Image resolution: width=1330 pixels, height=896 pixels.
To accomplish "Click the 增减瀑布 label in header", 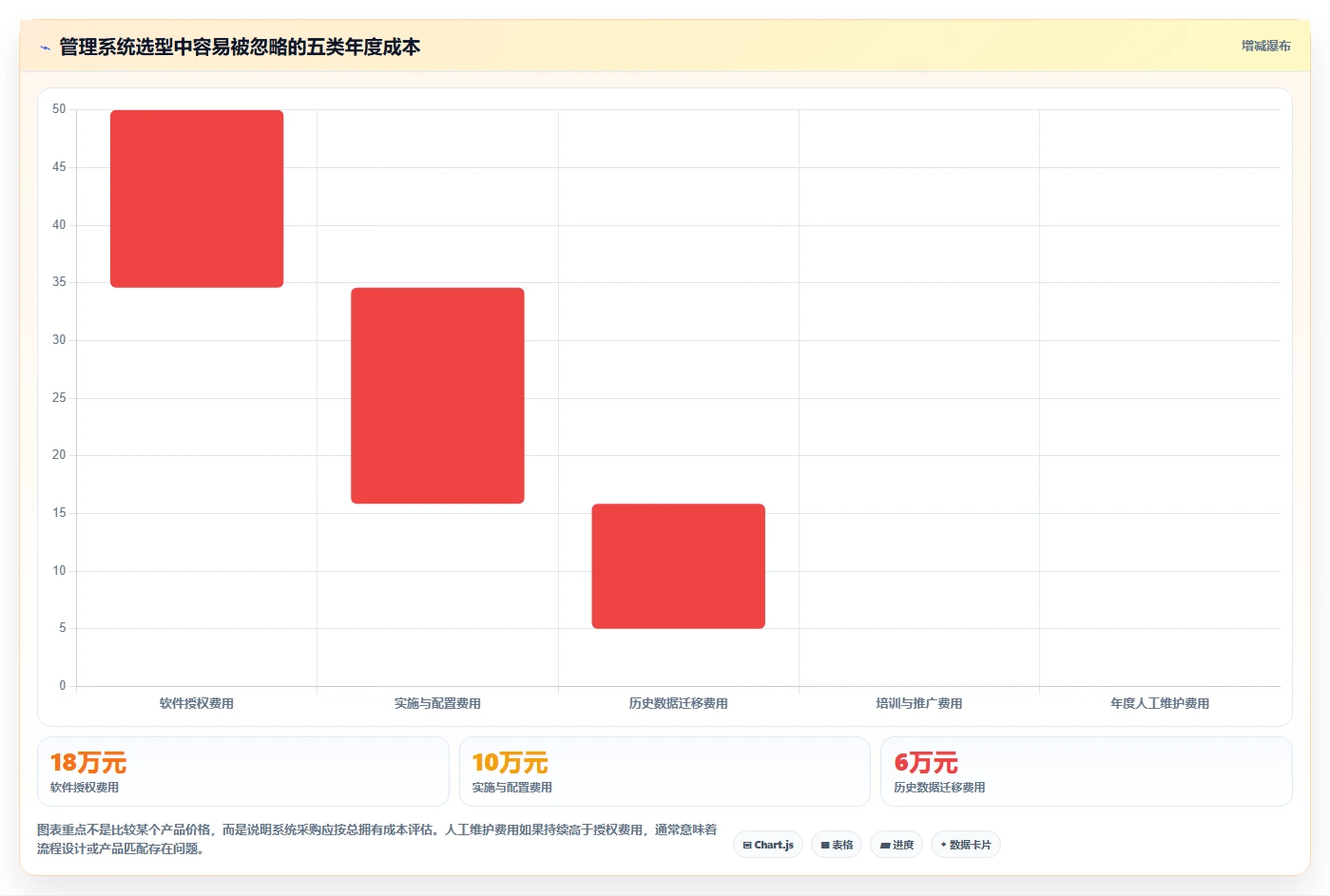I will click(1265, 46).
